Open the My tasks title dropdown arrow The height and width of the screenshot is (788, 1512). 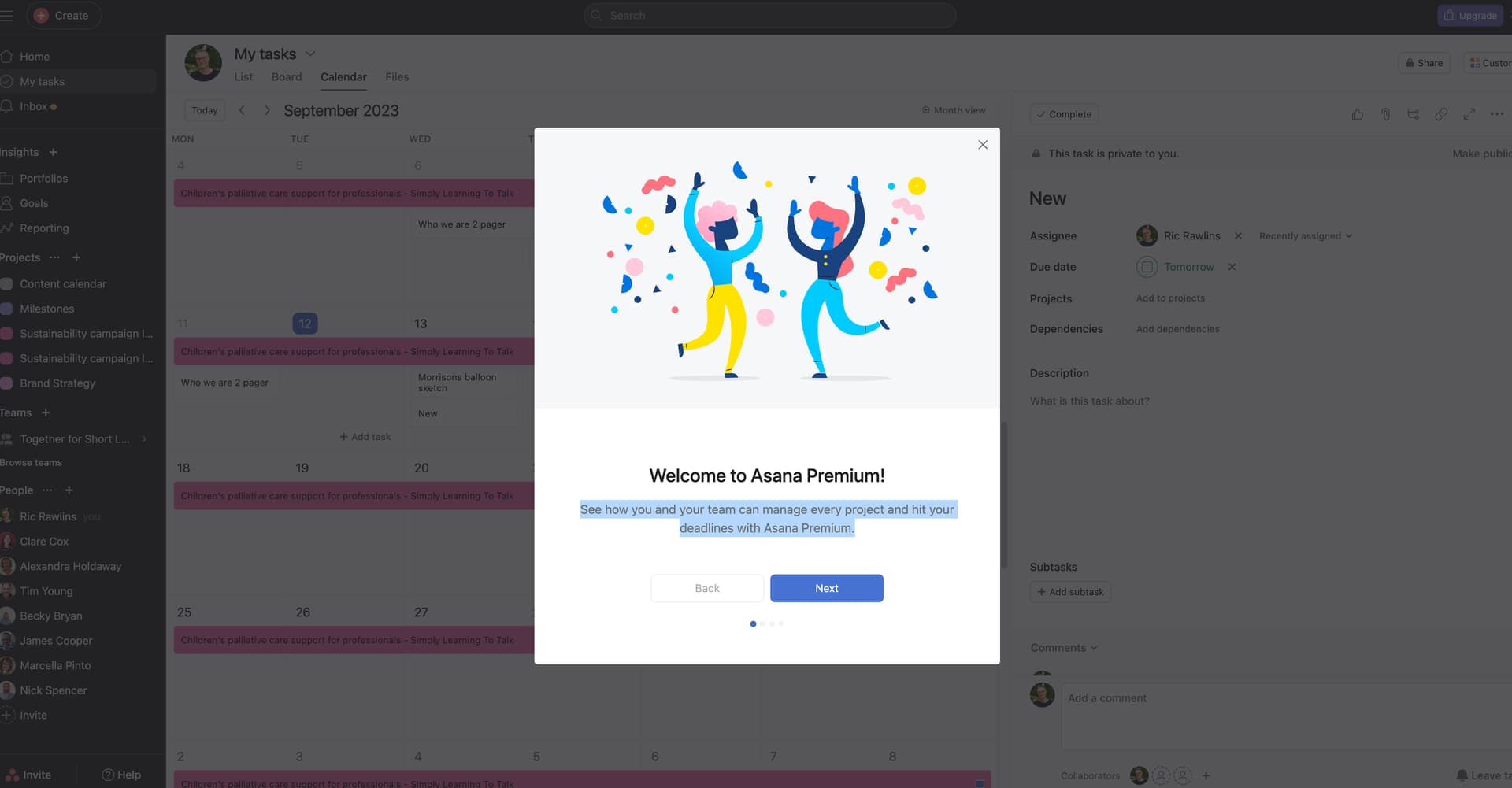(310, 54)
